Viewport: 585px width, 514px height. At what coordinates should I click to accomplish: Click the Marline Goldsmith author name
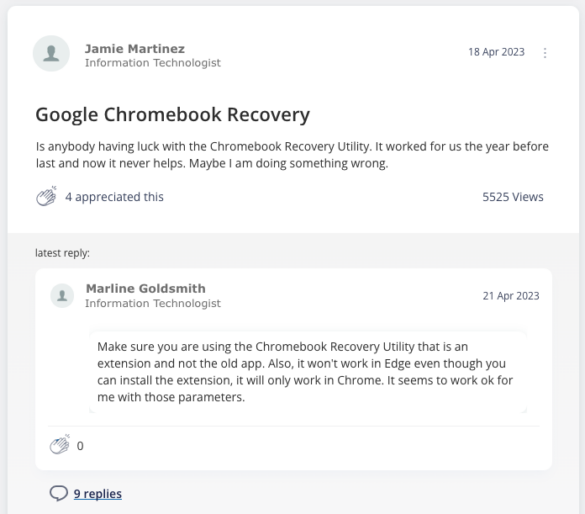point(146,288)
